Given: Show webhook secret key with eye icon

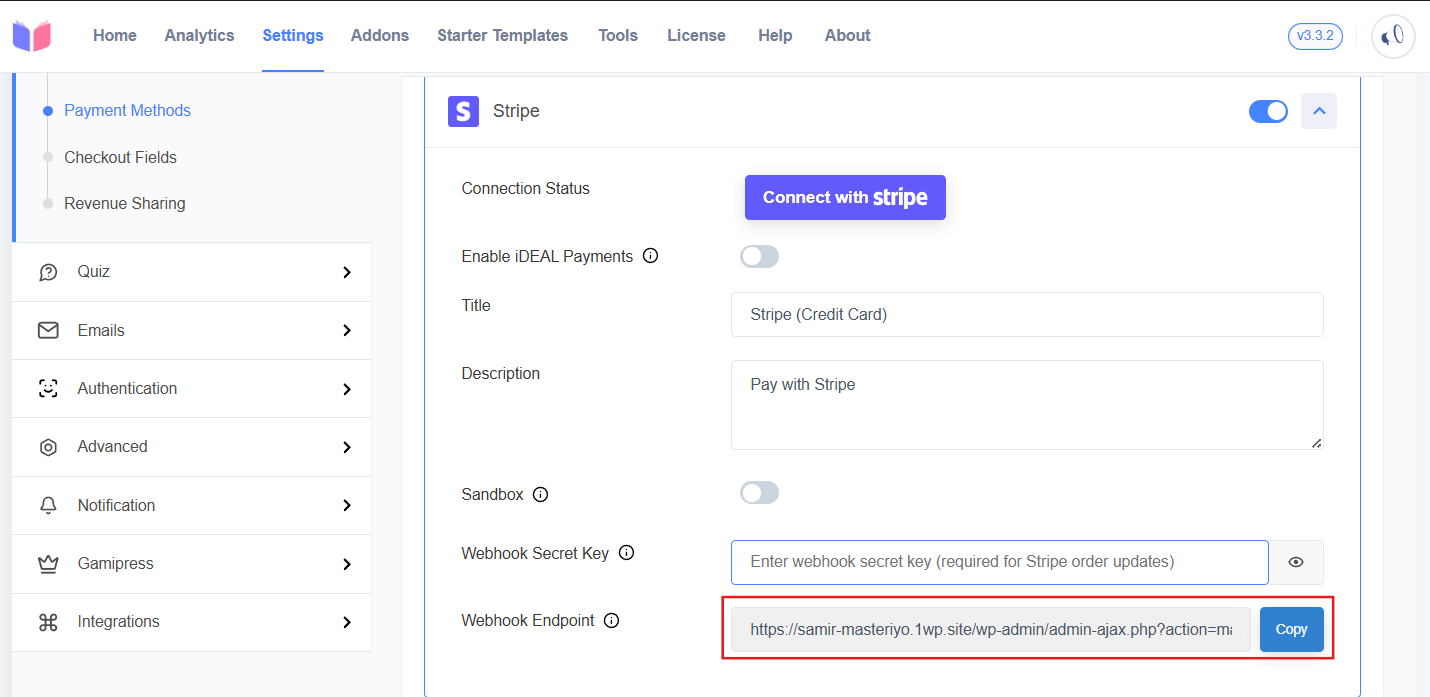Looking at the screenshot, I should pyautogui.click(x=1296, y=562).
